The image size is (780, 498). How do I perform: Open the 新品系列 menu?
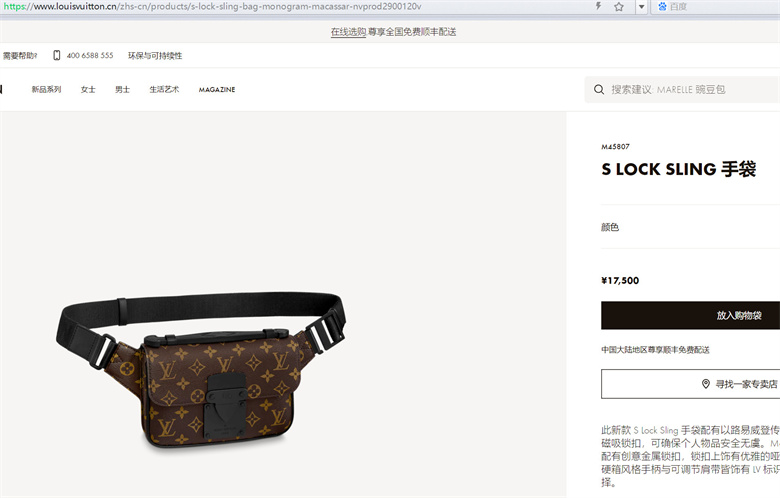(x=46, y=90)
